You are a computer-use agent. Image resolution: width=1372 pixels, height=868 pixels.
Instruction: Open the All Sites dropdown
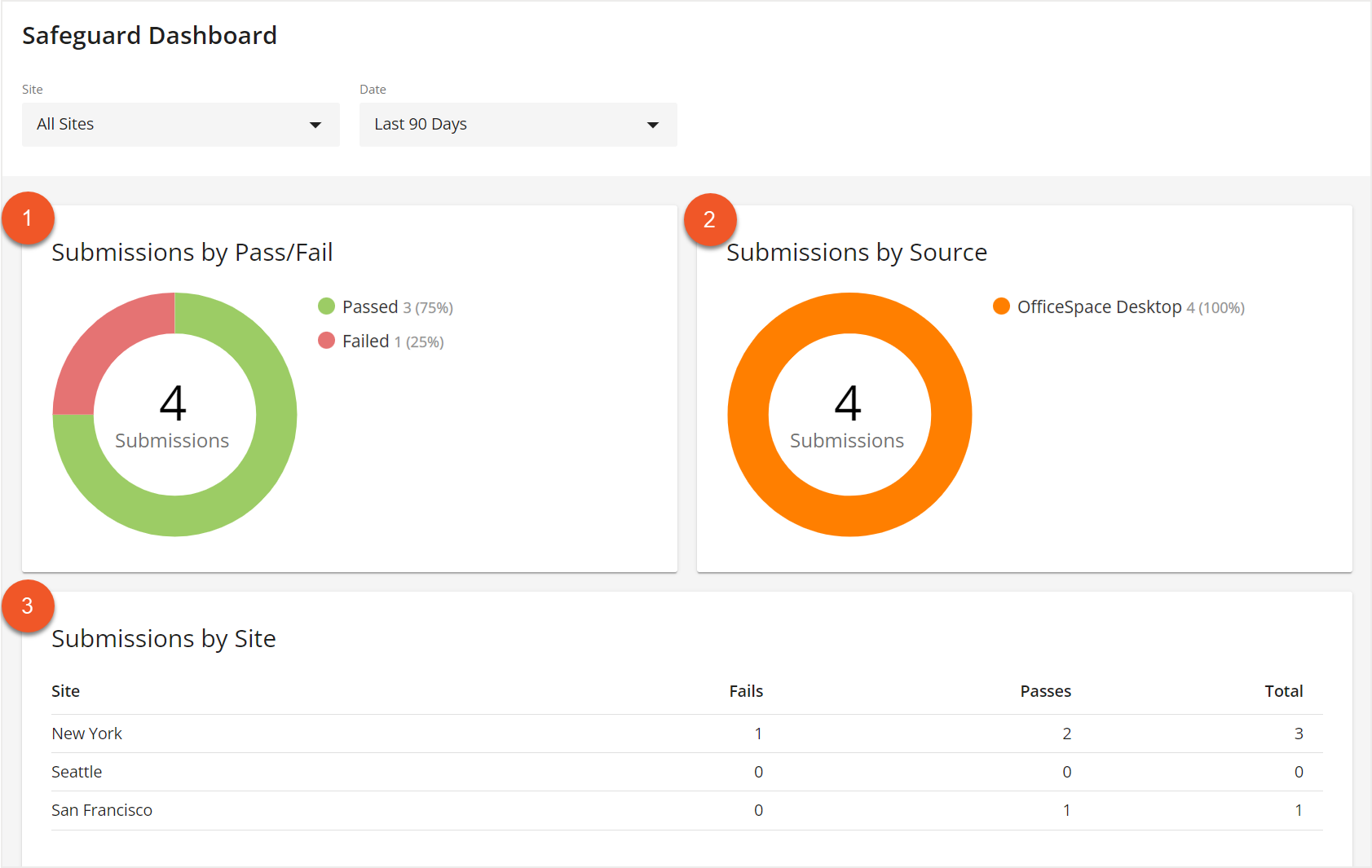[180, 125]
